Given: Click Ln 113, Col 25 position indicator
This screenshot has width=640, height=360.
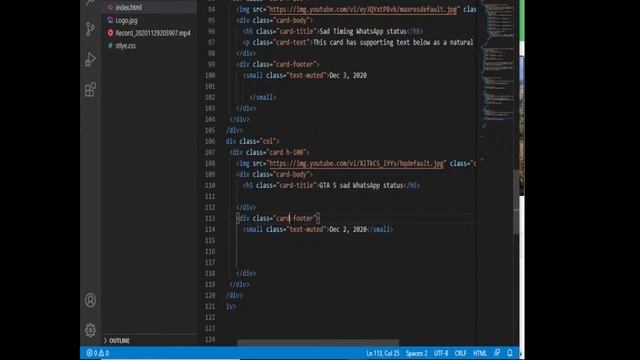Looking at the screenshot, I should 382,353.
